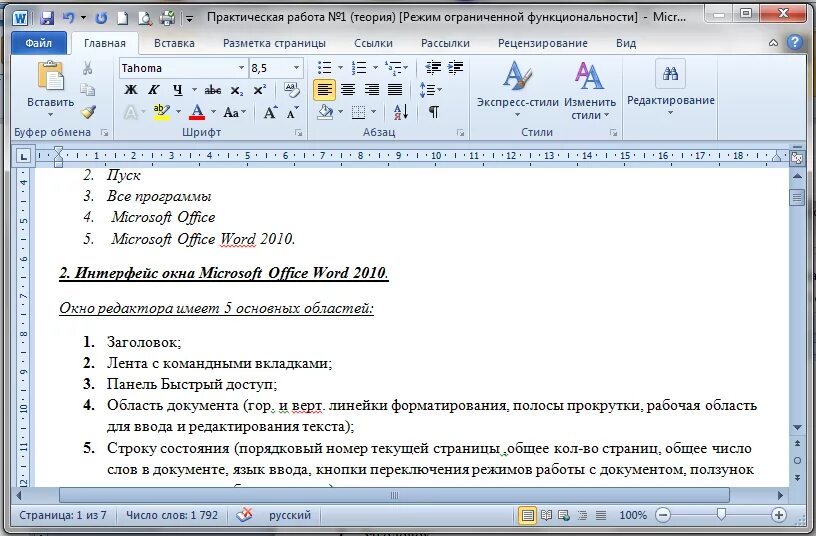816x536 pixels.
Task: Click the spelling check icon in the status bar
Action: point(244,515)
